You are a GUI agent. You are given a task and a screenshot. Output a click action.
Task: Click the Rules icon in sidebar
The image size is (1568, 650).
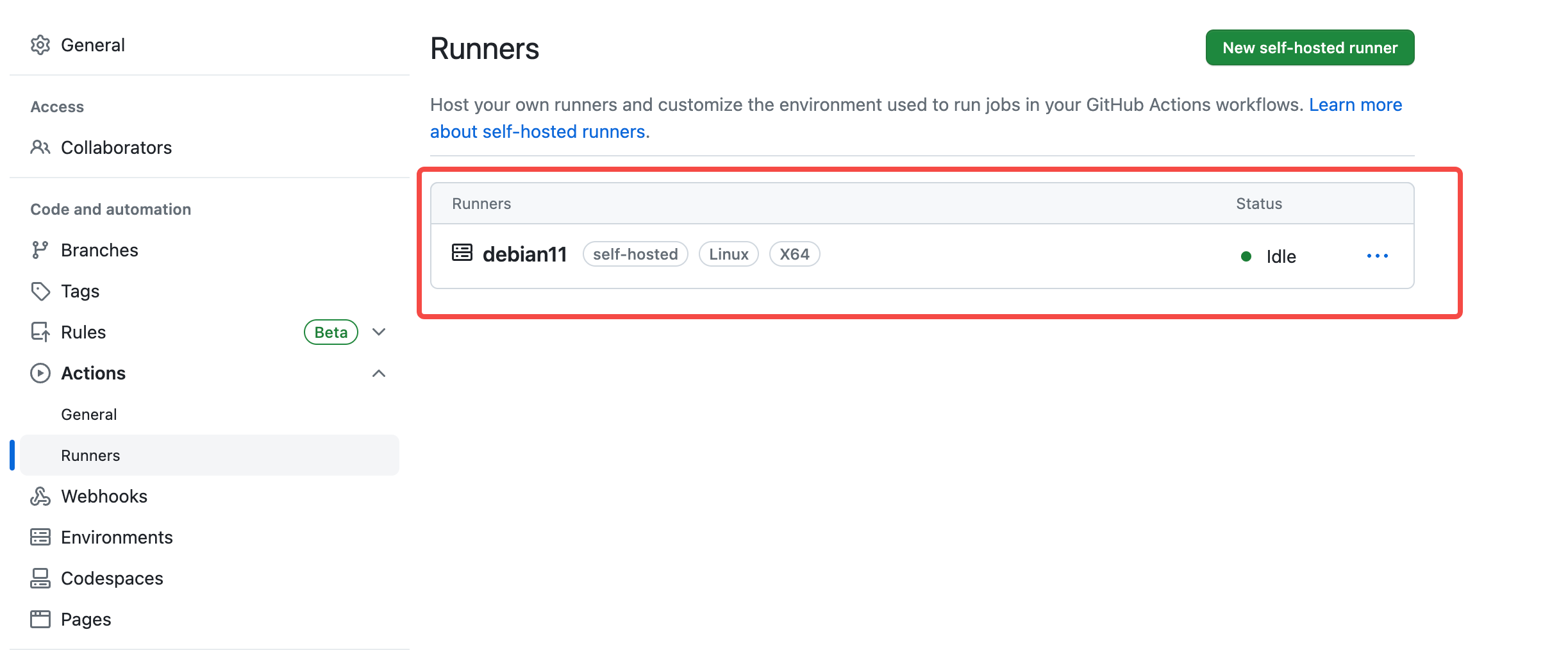40,332
